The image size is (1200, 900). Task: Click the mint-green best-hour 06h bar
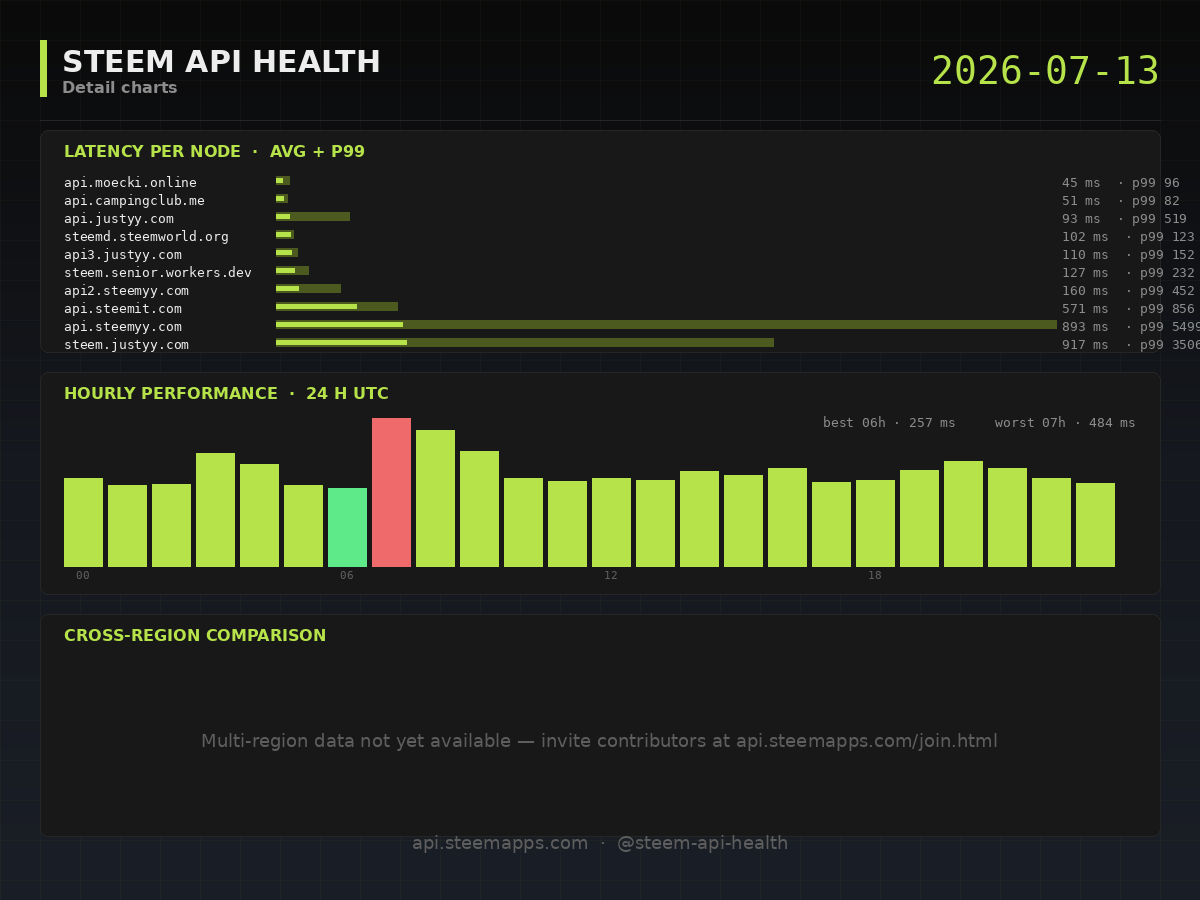347,527
